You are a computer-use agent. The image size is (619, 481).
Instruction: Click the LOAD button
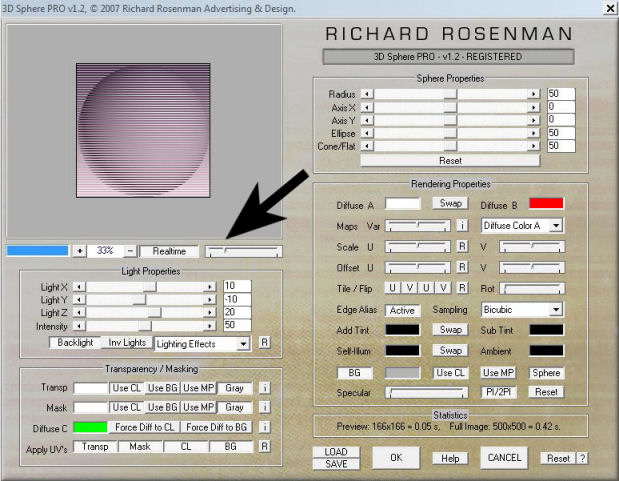[x=336, y=452]
